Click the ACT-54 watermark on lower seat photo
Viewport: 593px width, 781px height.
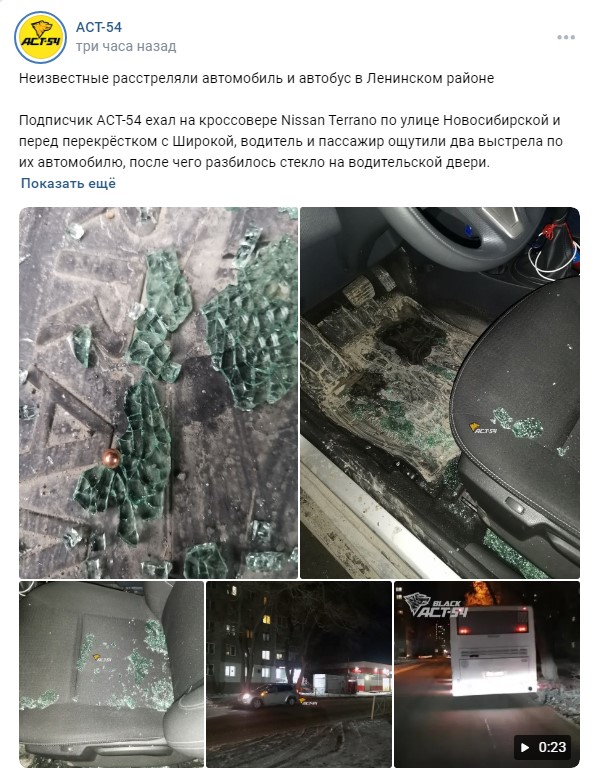point(102,658)
